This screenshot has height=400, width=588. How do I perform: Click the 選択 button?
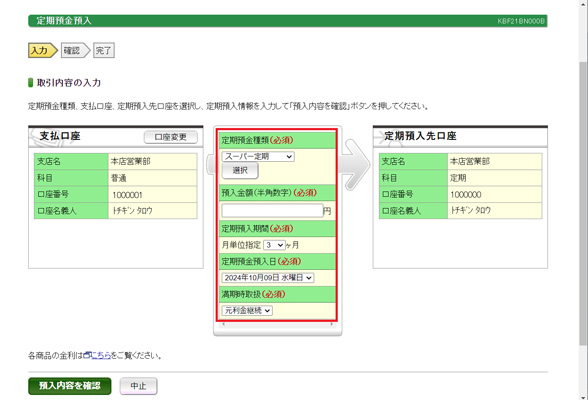click(x=240, y=171)
